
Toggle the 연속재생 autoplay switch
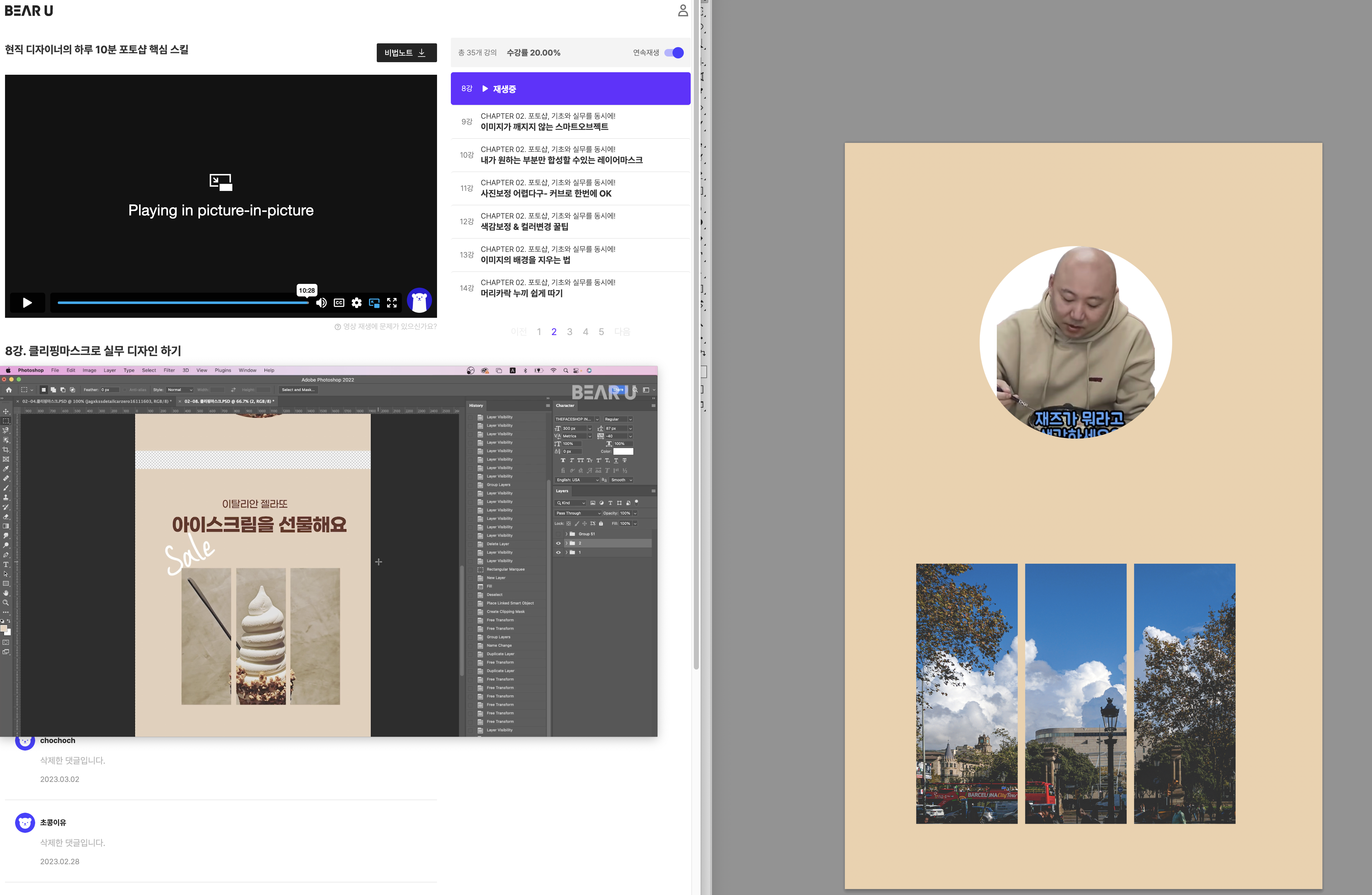(674, 52)
